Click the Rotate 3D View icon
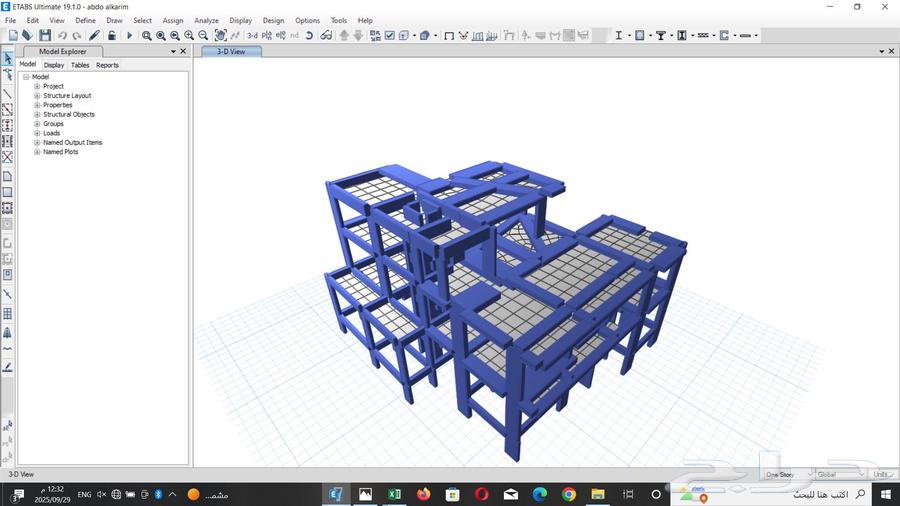The height and width of the screenshot is (506, 900). [x=309, y=35]
